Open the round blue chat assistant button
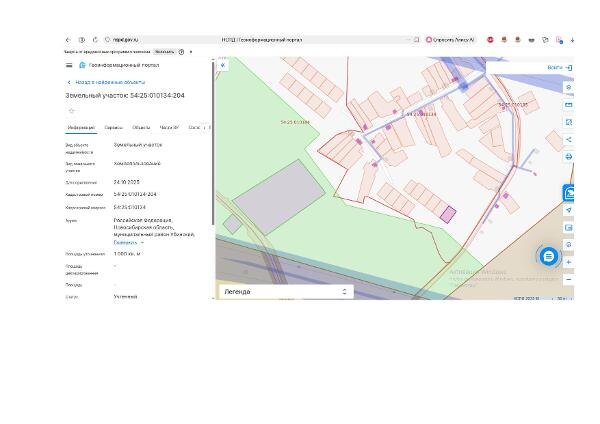The width and height of the screenshot is (600, 424). point(549,256)
